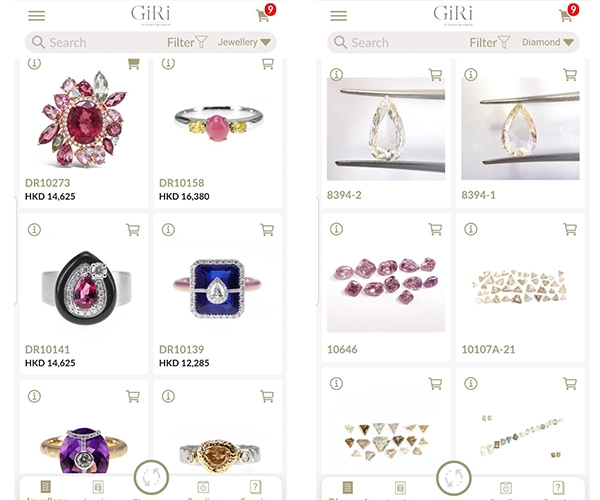Expand the Diamond category dropdown
This screenshot has height=500, width=600.
[548, 42]
